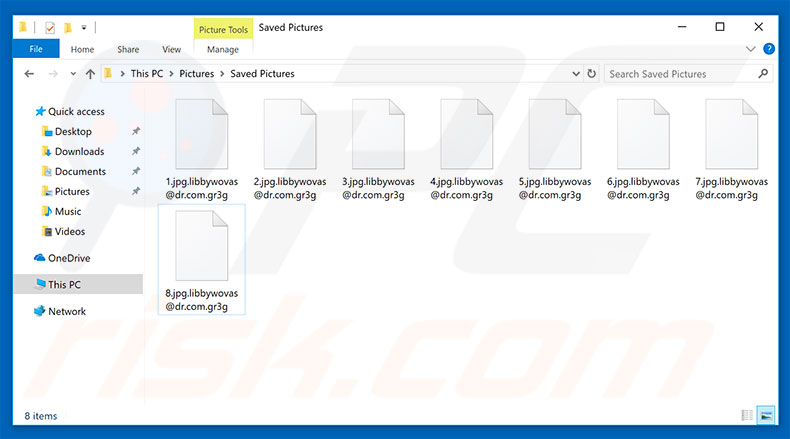This screenshot has height=439, width=790.
Task: Click the Back navigation arrow
Action: click(x=30, y=74)
